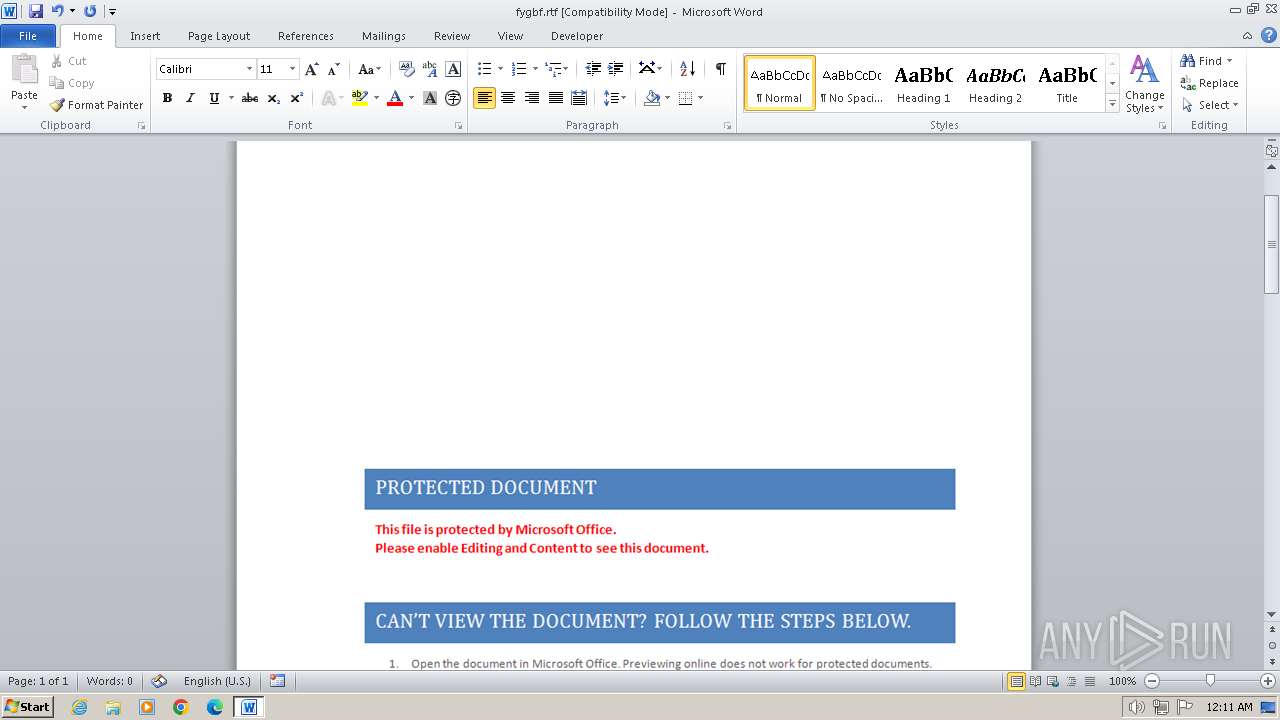The image size is (1280, 720).
Task: Switch to Full Screen Reading view
Action: (1035, 681)
